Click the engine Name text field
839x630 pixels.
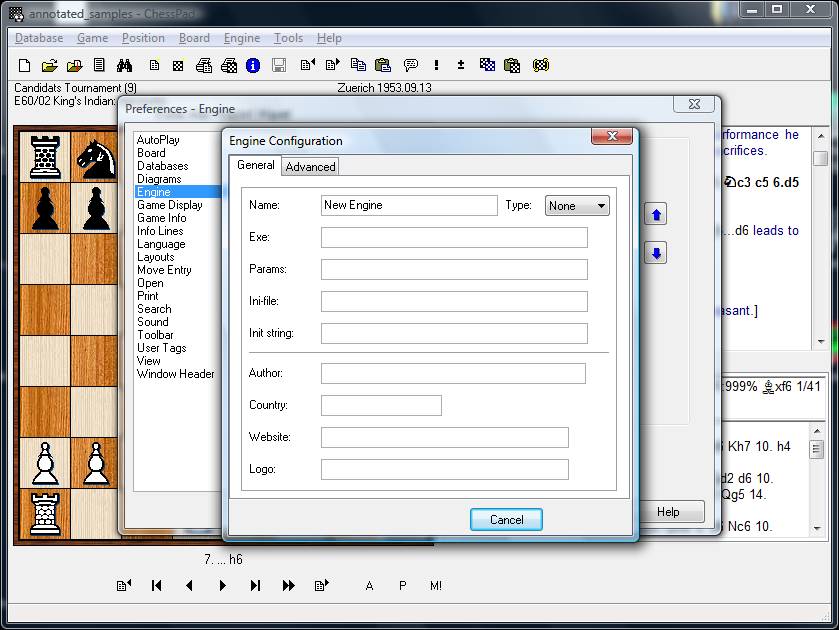coord(408,205)
